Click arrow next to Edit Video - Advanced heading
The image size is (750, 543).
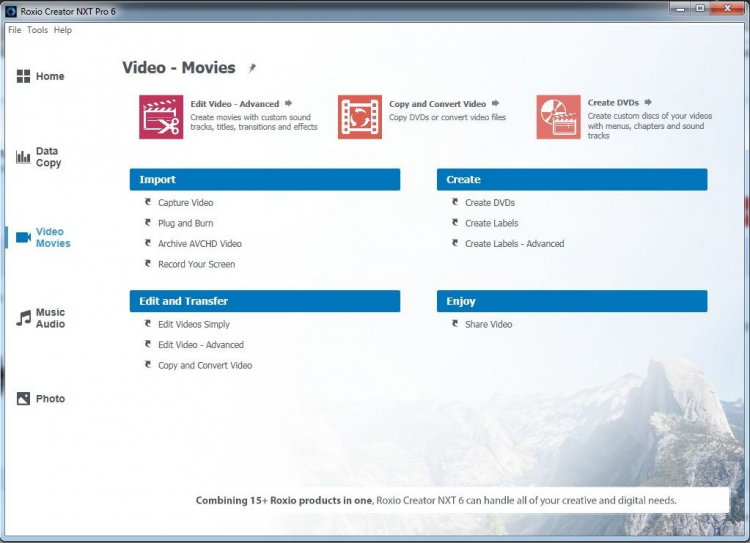click(x=288, y=103)
